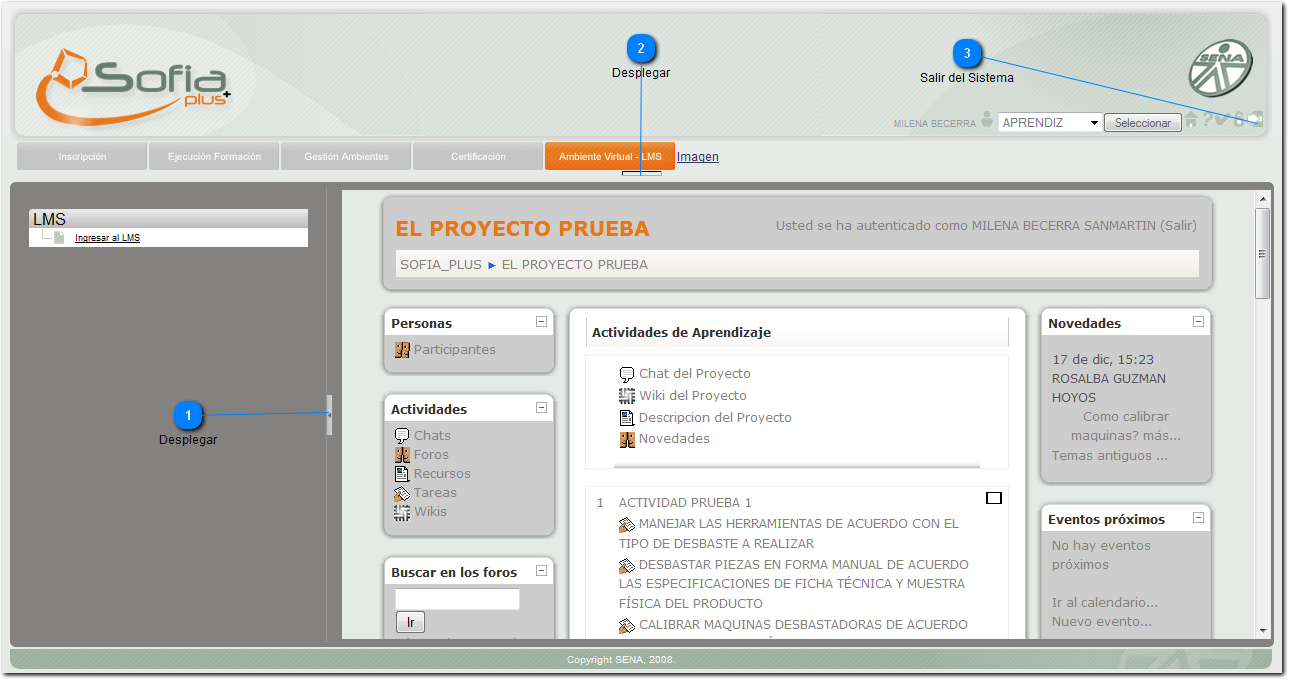Click the Descripcion del Proyecto document icon

click(x=627, y=418)
